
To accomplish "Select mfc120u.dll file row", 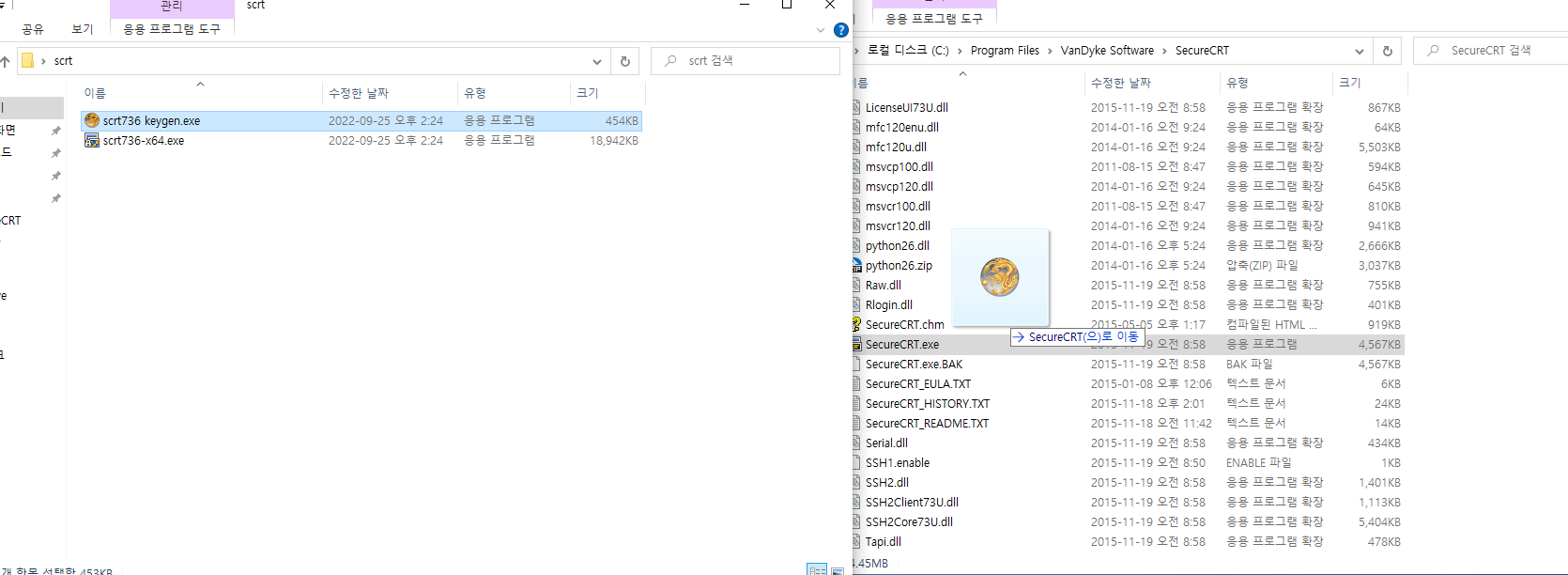I will (x=1128, y=148).
